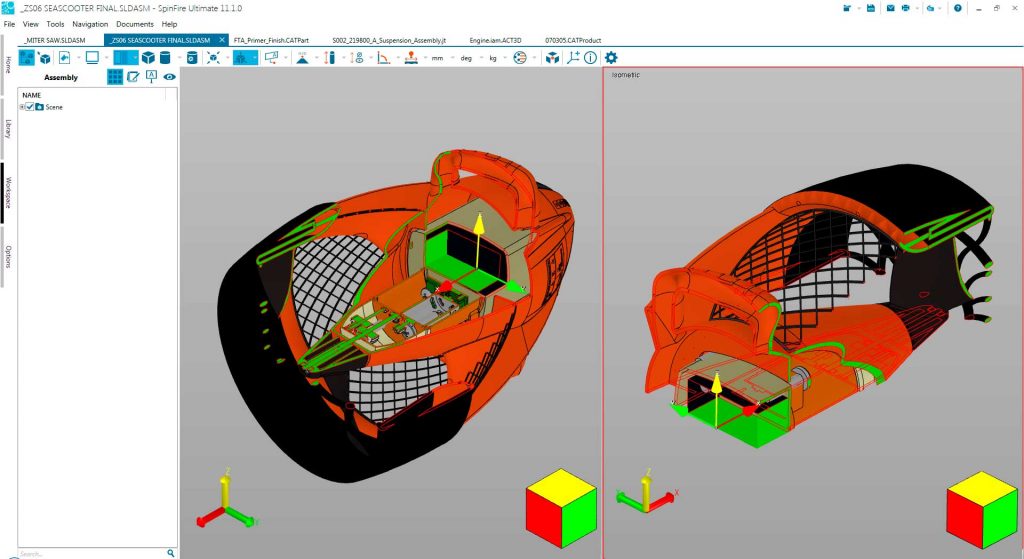Select the split viewport layout icon
The height and width of the screenshot is (559, 1024).
pos(122,57)
